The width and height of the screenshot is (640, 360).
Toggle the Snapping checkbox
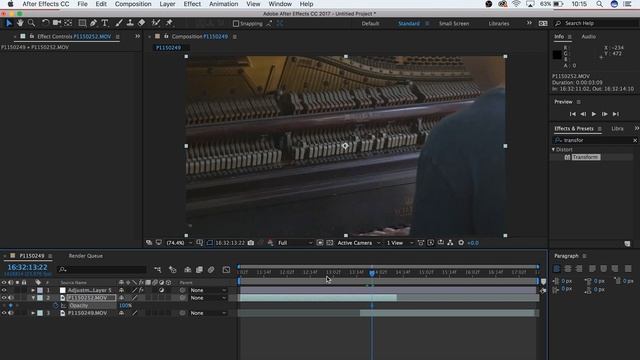(x=236, y=24)
